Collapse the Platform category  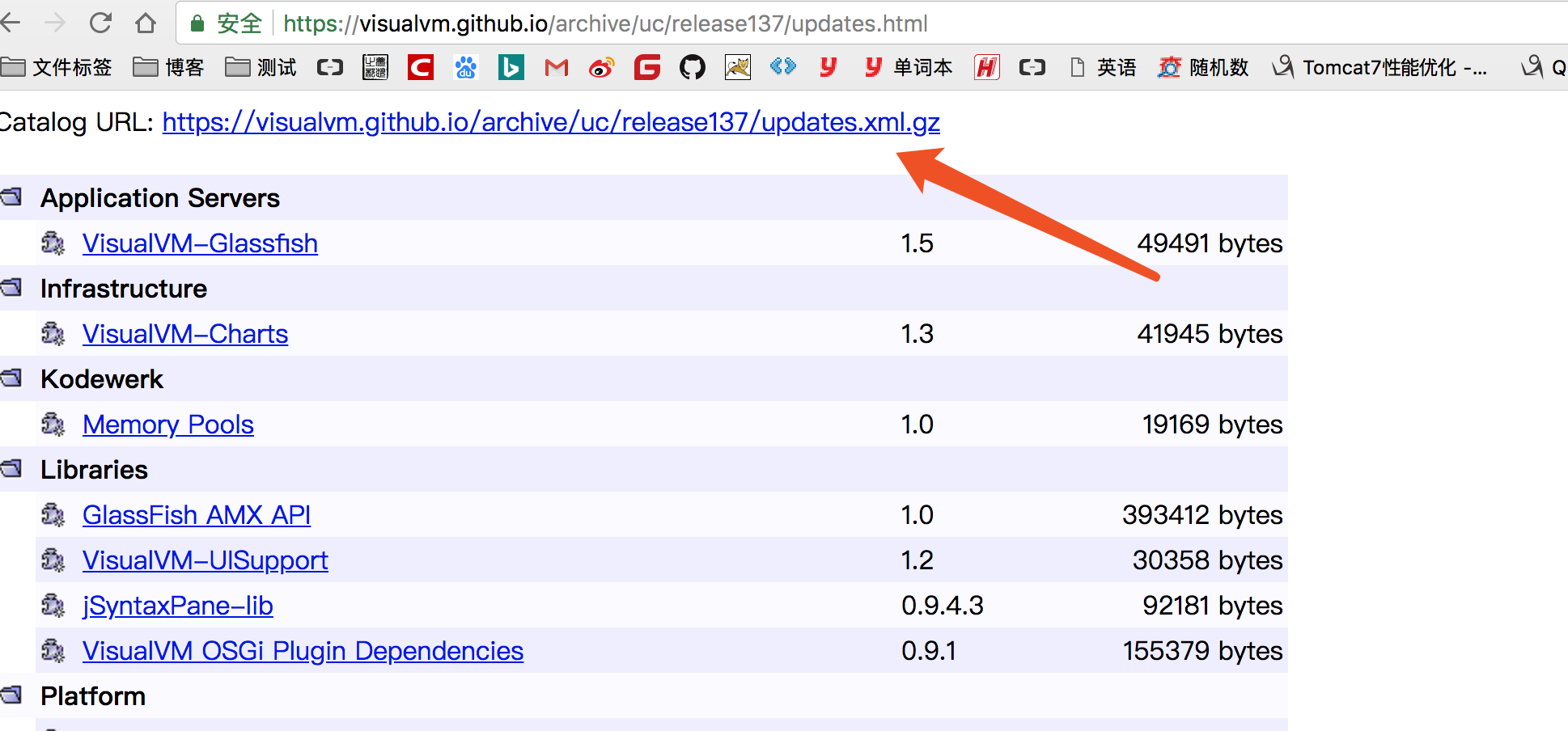(11, 695)
